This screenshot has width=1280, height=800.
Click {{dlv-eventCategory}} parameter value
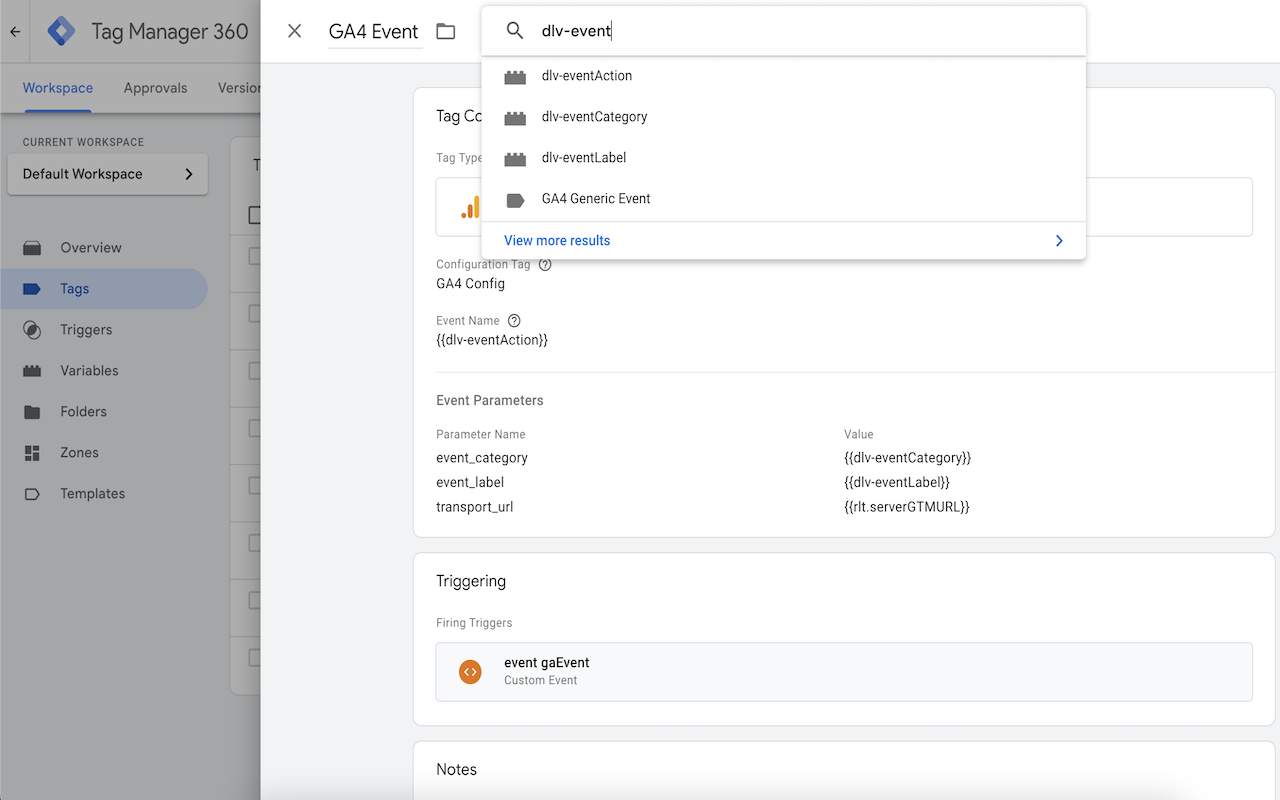[908, 458]
